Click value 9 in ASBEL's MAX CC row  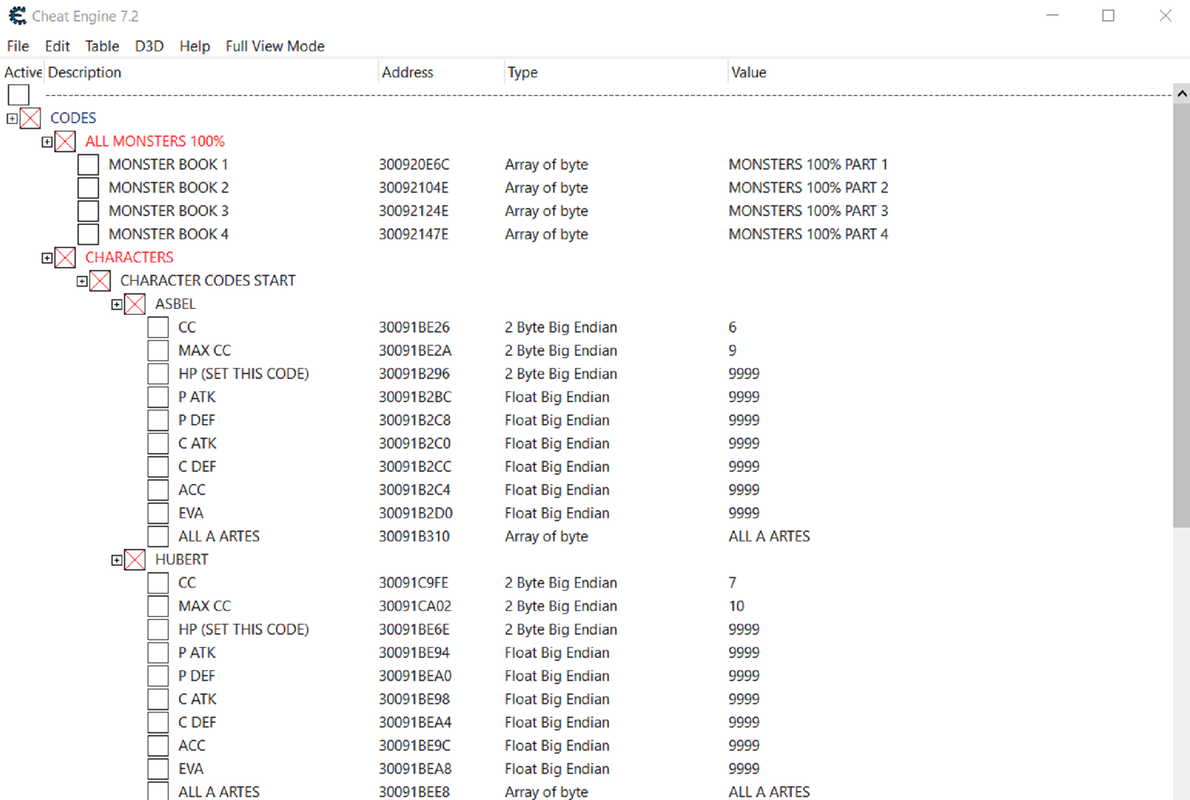click(732, 351)
